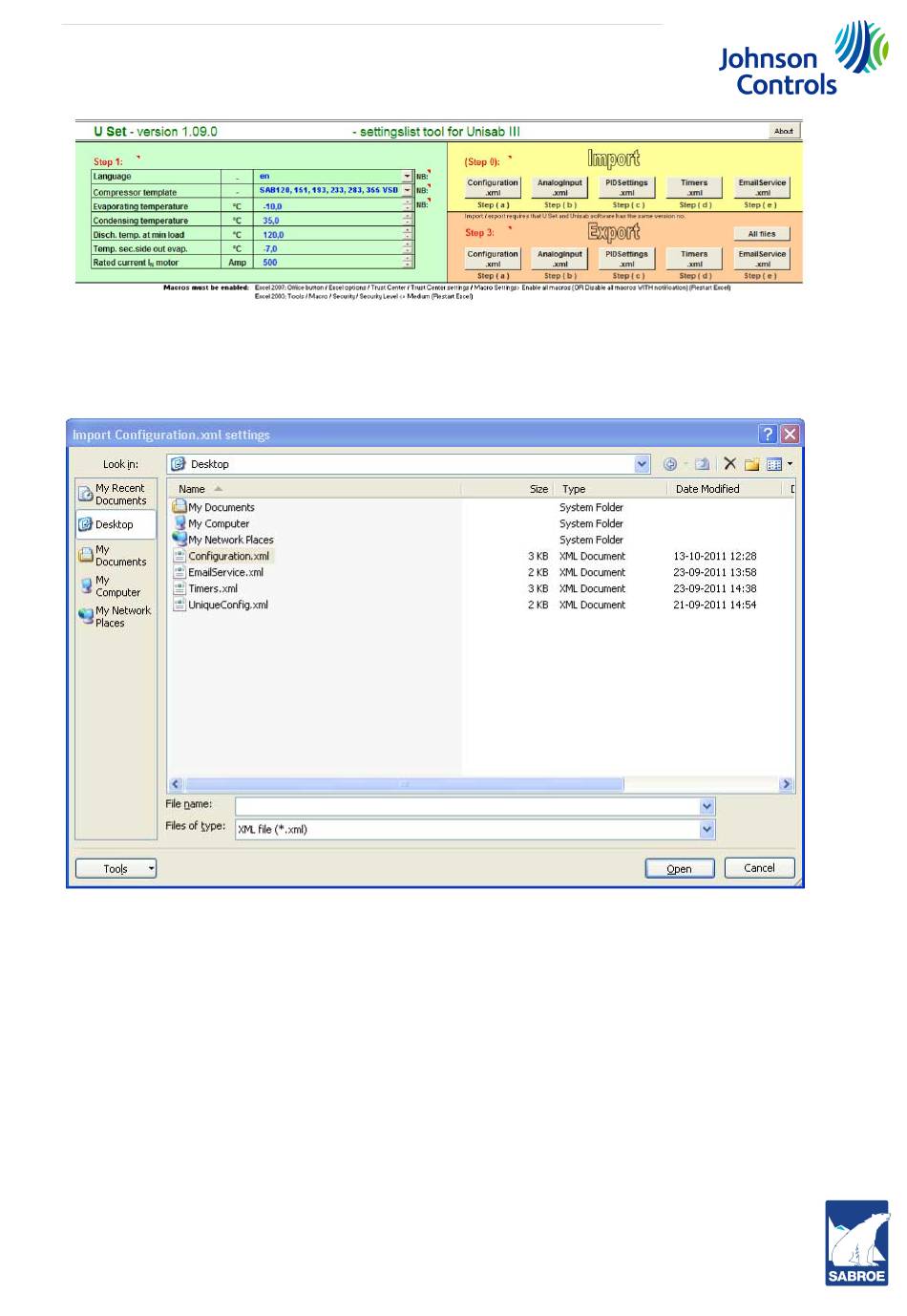Select My Computer in the places bar

click(x=114, y=586)
